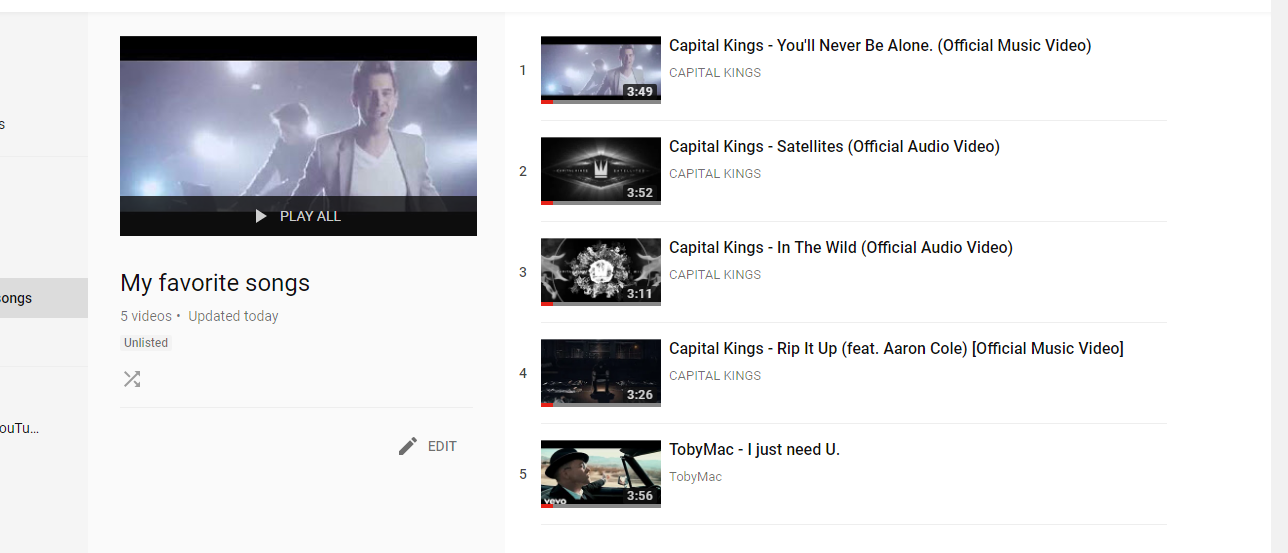Click title Capital Kings - Satellites (Official Audio Video)
Image resolution: width=1288 pixels, height=553 pixels.
point(834,147)
